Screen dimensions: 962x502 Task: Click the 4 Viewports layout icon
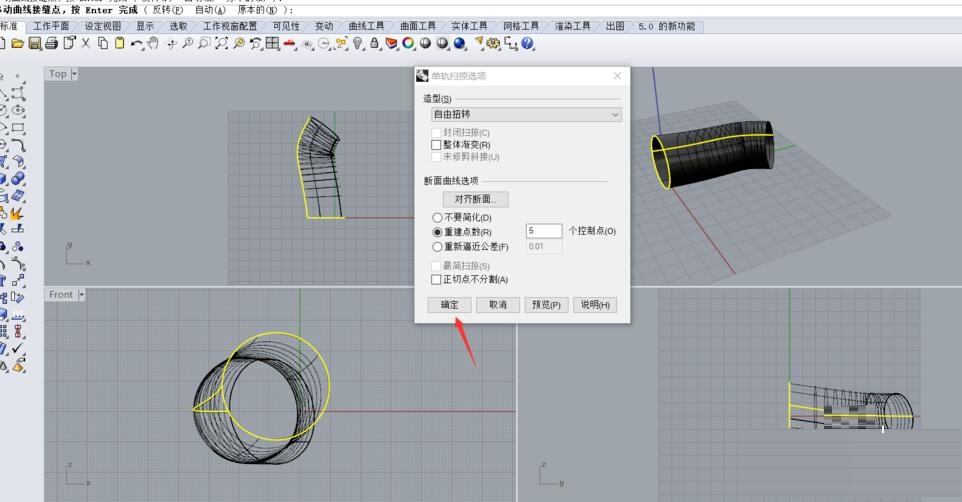click(x=272, y=44)
